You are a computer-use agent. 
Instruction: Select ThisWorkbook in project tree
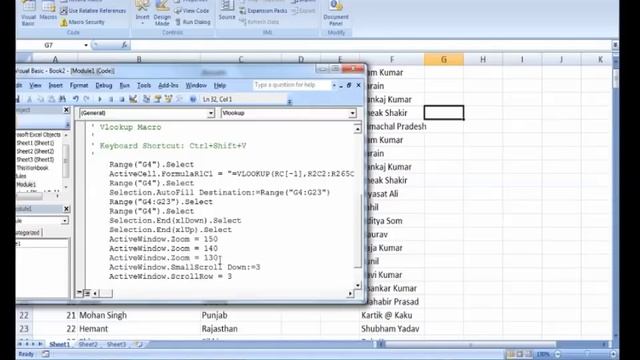(32, 168)
